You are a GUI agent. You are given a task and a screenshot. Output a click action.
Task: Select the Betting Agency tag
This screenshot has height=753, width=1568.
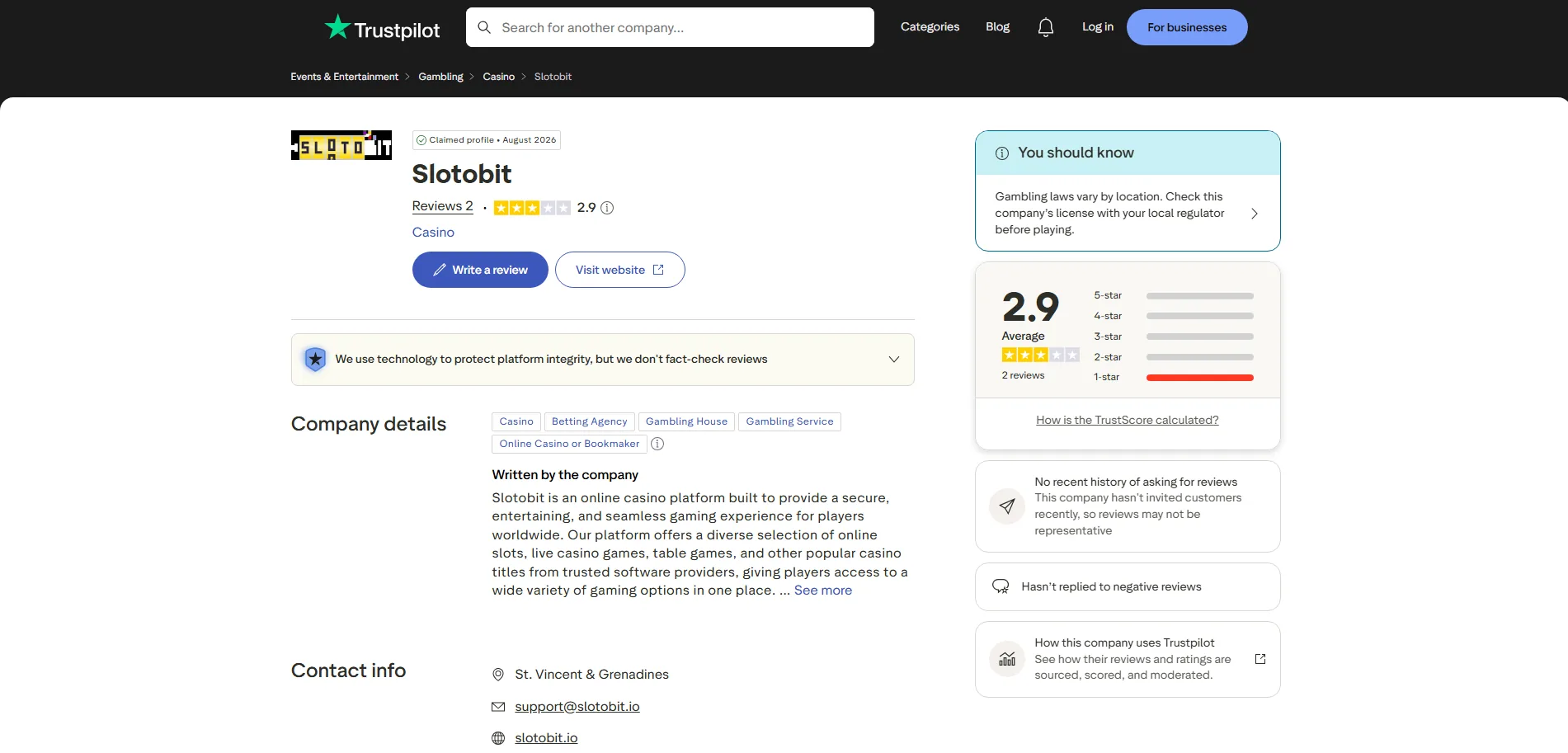pyautogui.click(x=590, y=421)
